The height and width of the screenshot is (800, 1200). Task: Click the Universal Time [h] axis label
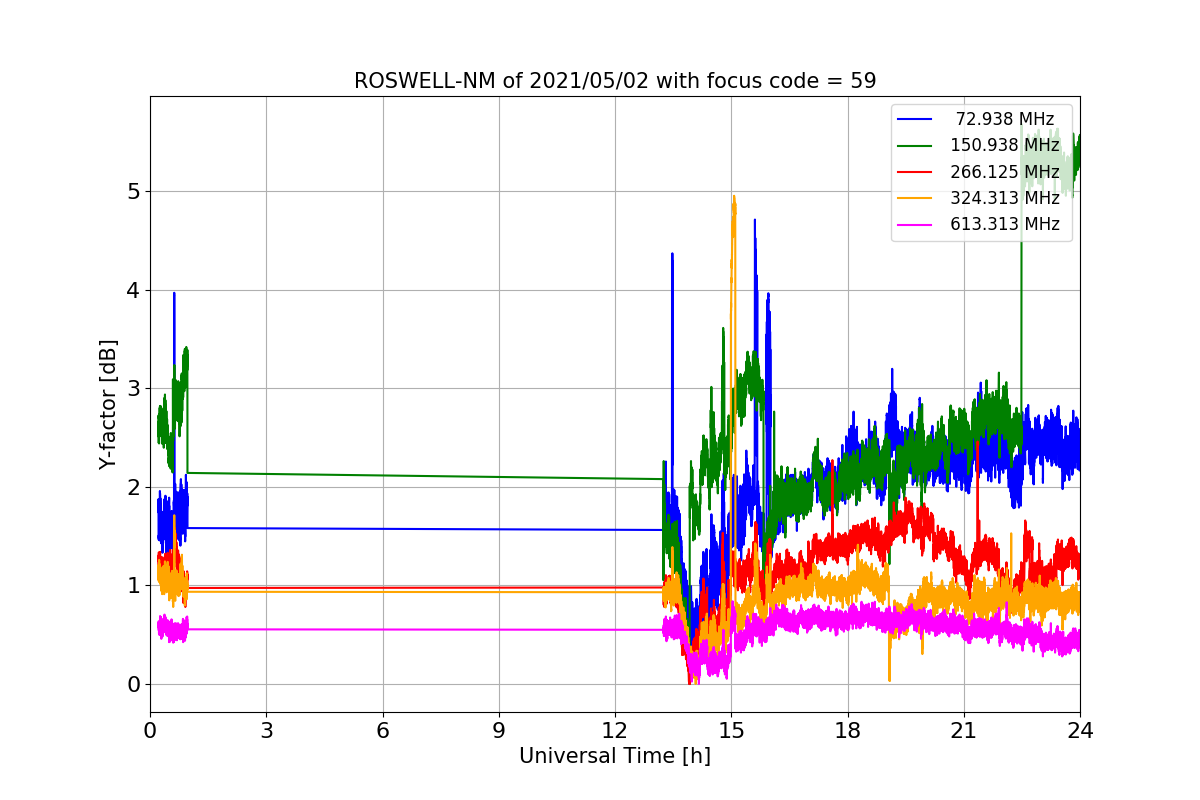pos(615,757)
